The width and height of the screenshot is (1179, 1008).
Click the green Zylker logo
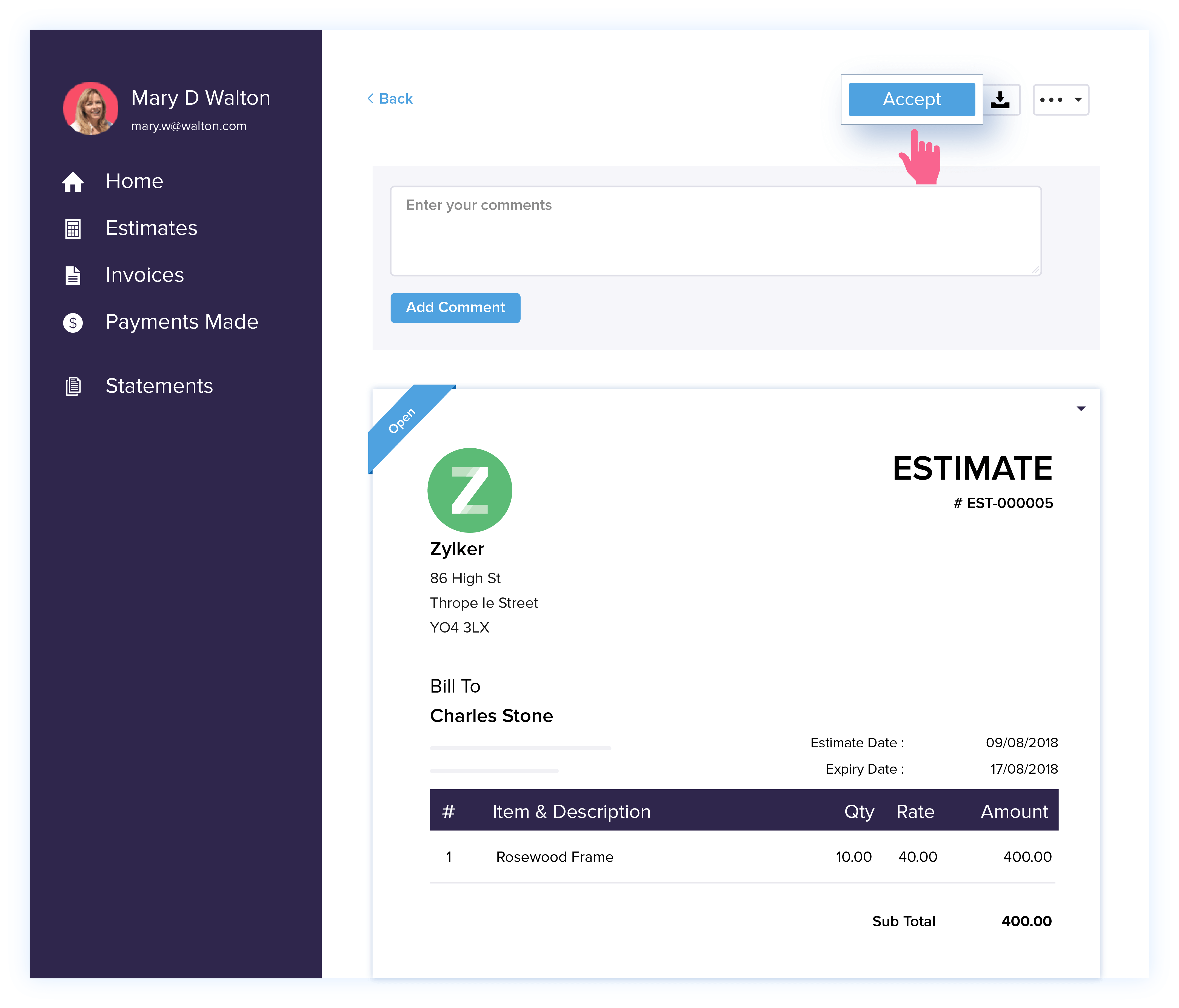click(469, 490)
